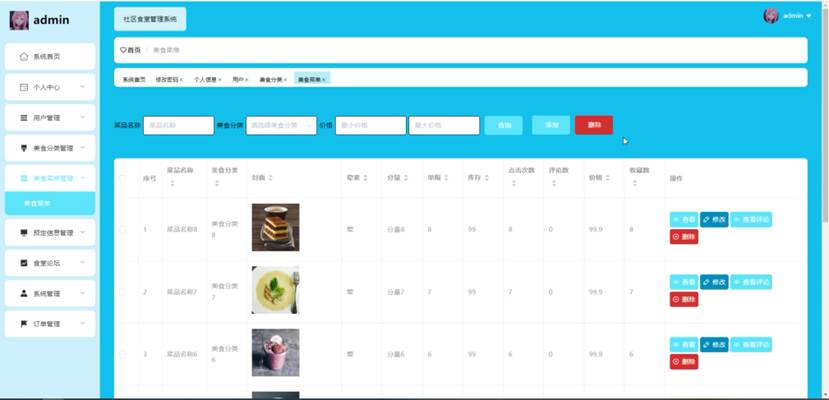Click 修改 for the row 1 dish
This screenshot has height=400, width=829.
pyautogui.click(x=714, y=219)
